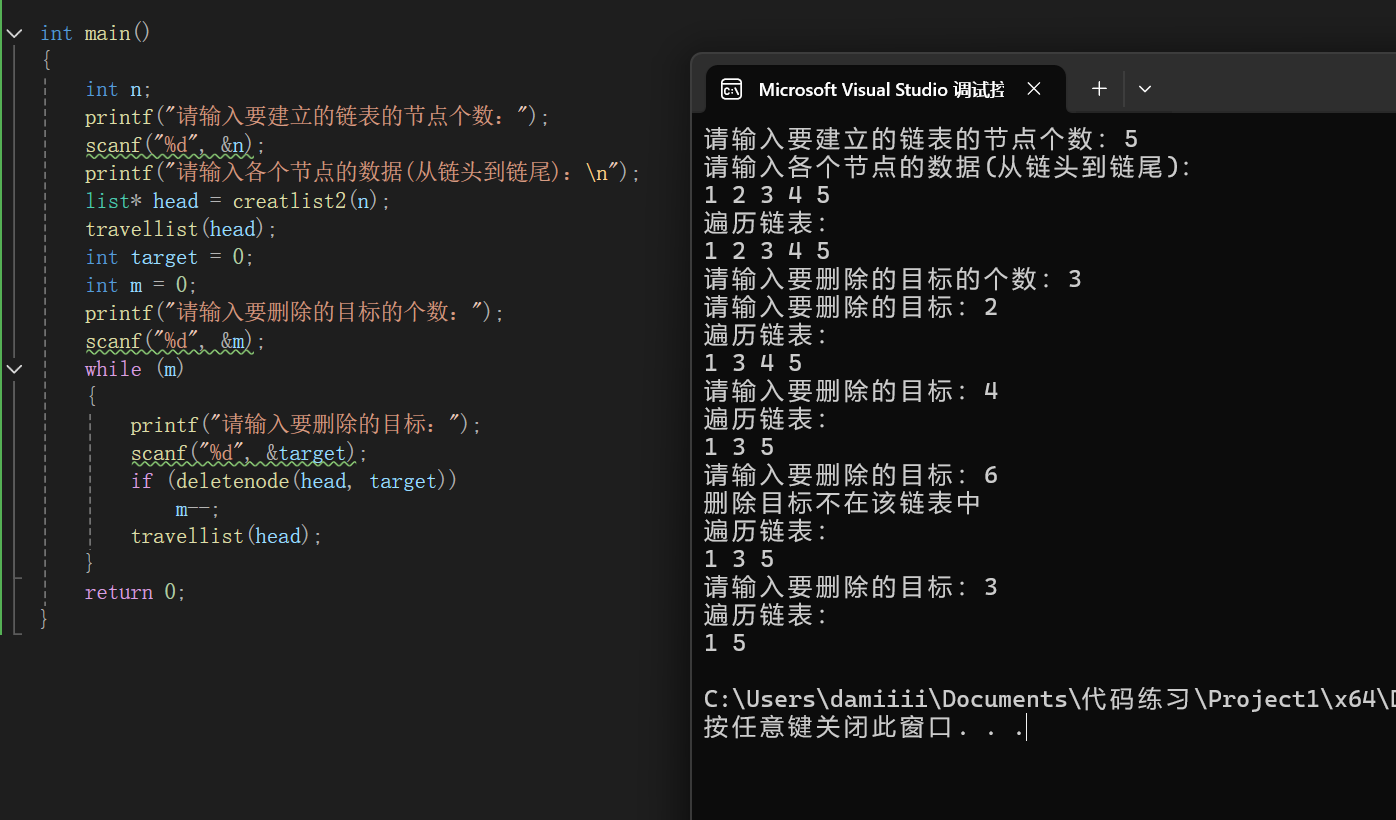The height and width of the screenshot is (820, 1396).
Task: Close the Microsoft Visual Studio 调试控制台 tab
Action: 1033,88
